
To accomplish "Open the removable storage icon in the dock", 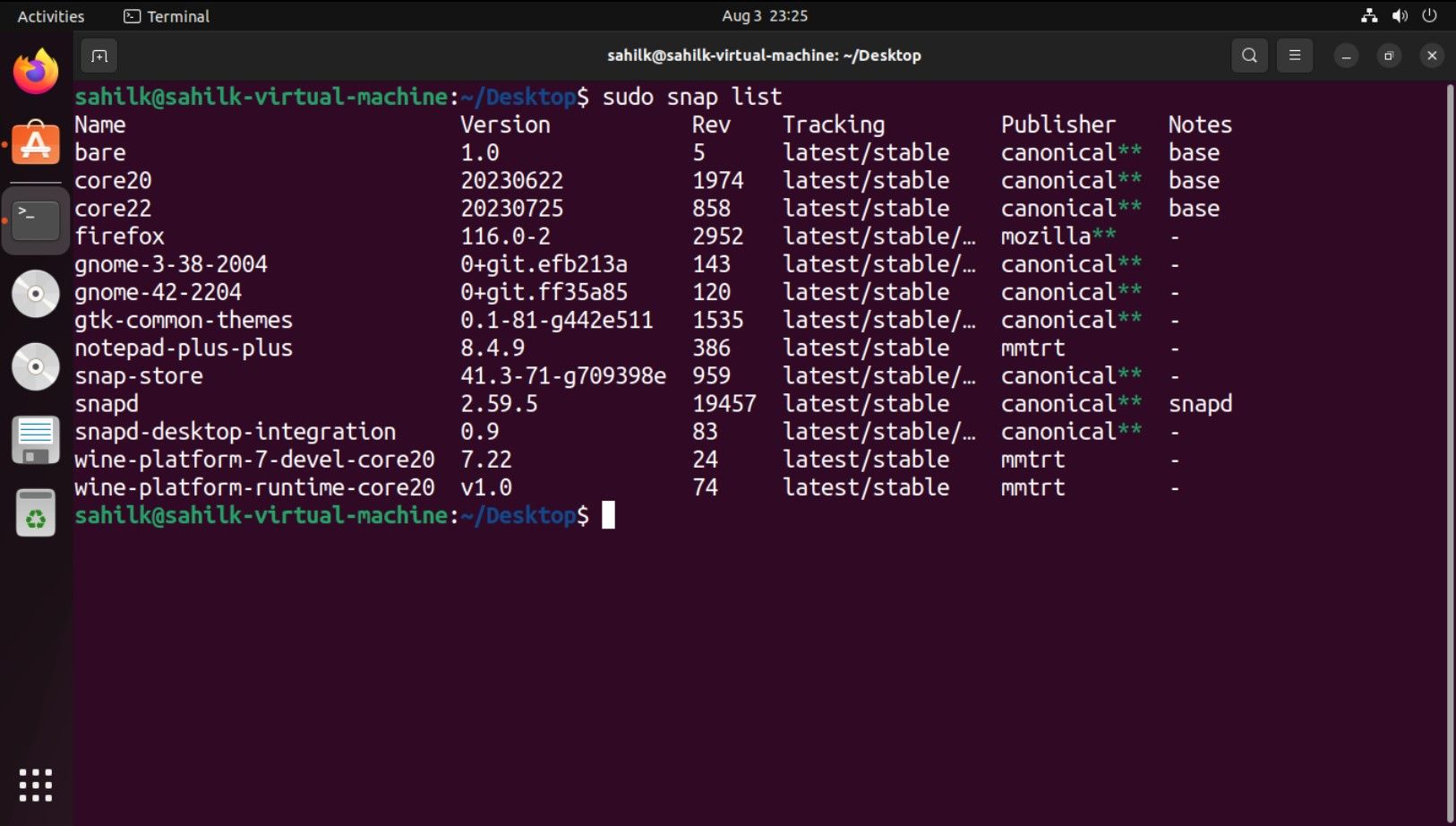I will (x=35, y=439).
